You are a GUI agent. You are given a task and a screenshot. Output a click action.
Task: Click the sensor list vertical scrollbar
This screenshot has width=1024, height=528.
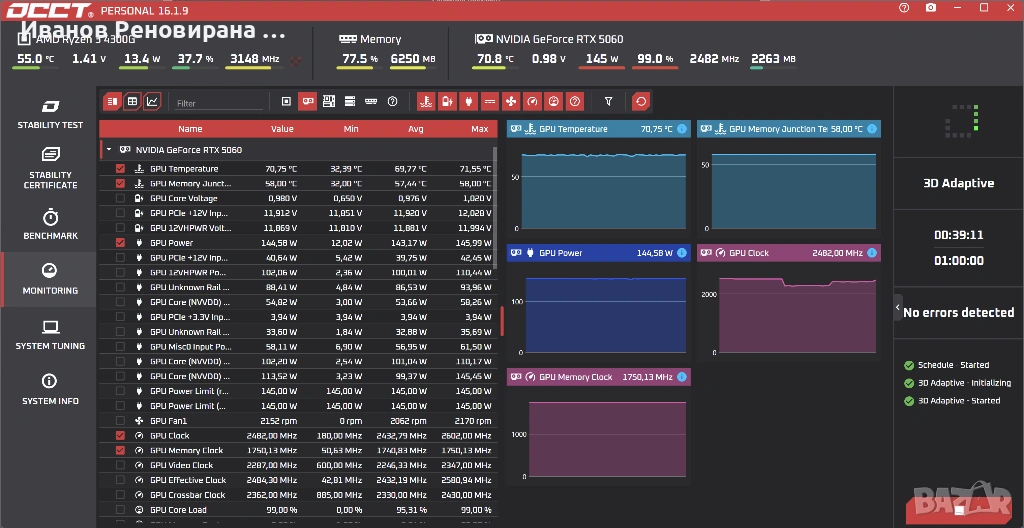[x=496, y=208]
